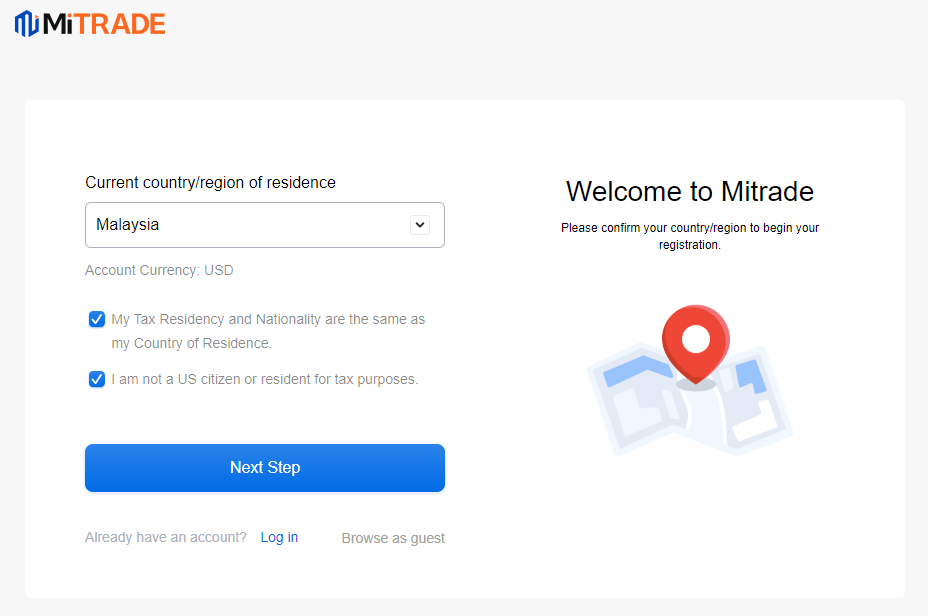
Task: Click the Welcome to Mitrade heading
Action: [x=690, y=191]
